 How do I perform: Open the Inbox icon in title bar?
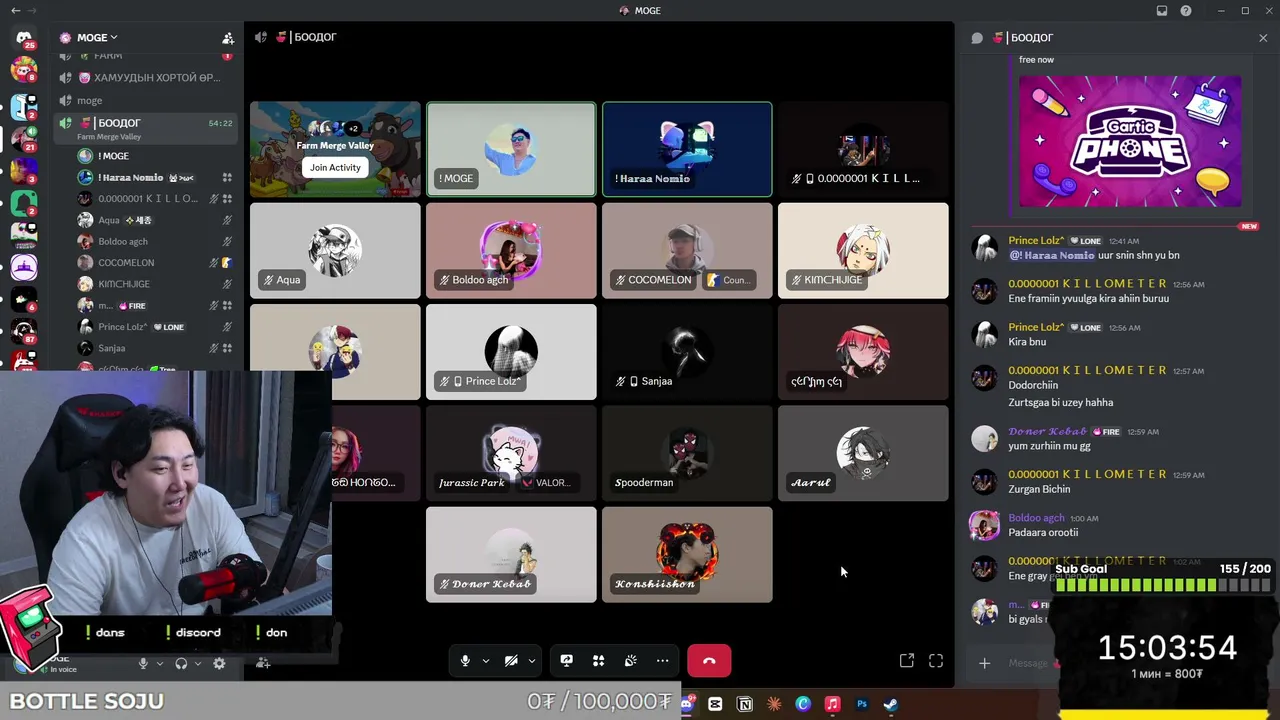[x=1162, y=11]
